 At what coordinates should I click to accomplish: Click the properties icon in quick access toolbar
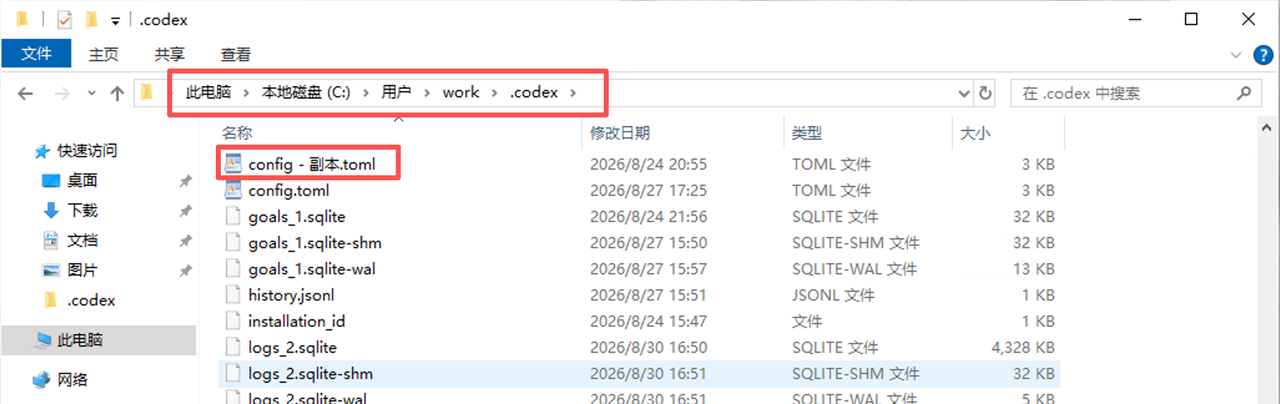pyautogui.click(x=64, y=19)
